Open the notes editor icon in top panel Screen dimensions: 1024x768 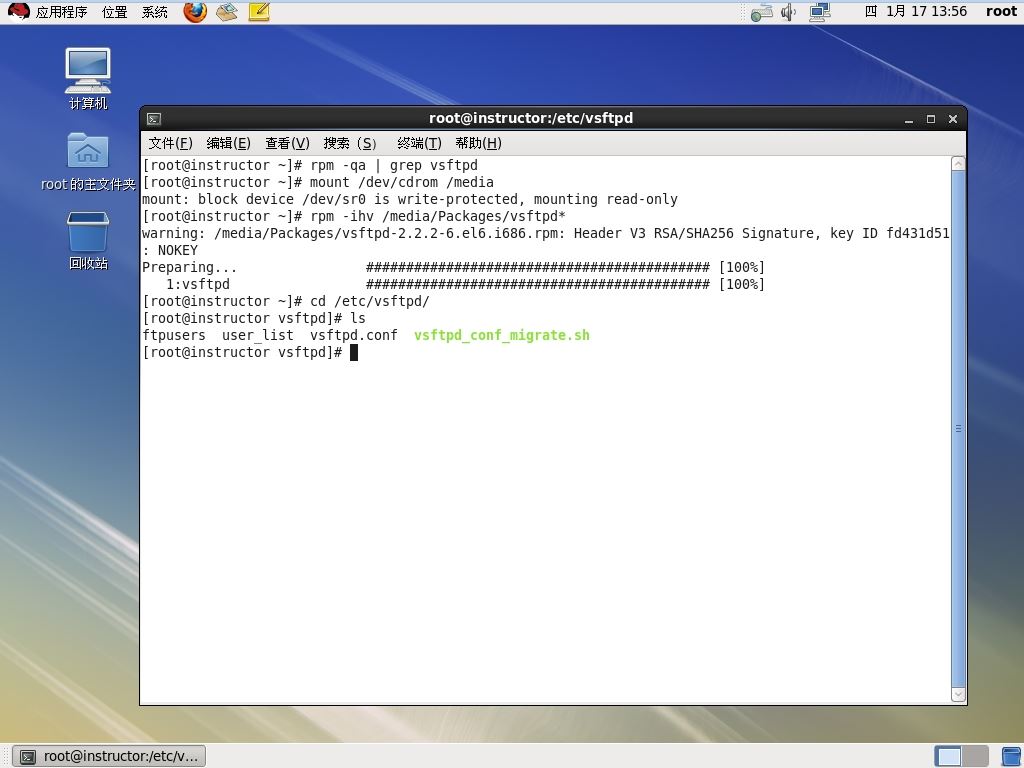259,12
